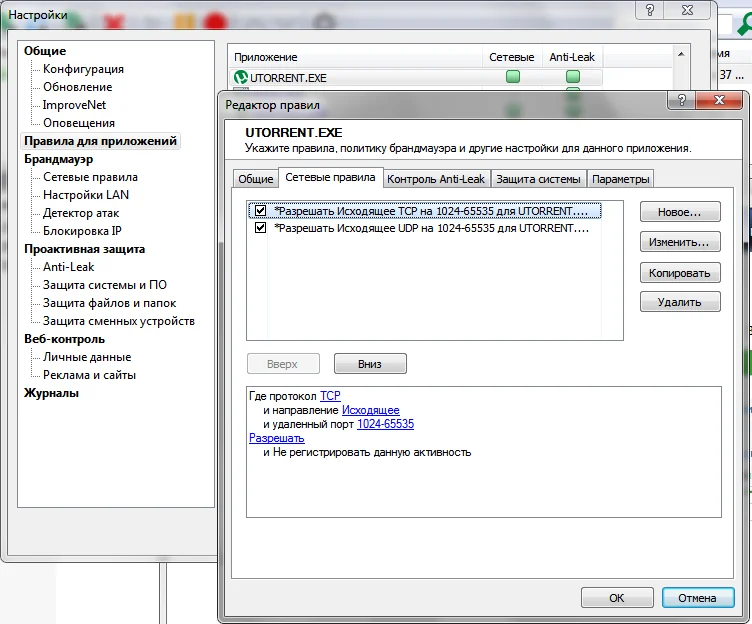Open Конфигурация in settings tree

(x=83, y=69)
